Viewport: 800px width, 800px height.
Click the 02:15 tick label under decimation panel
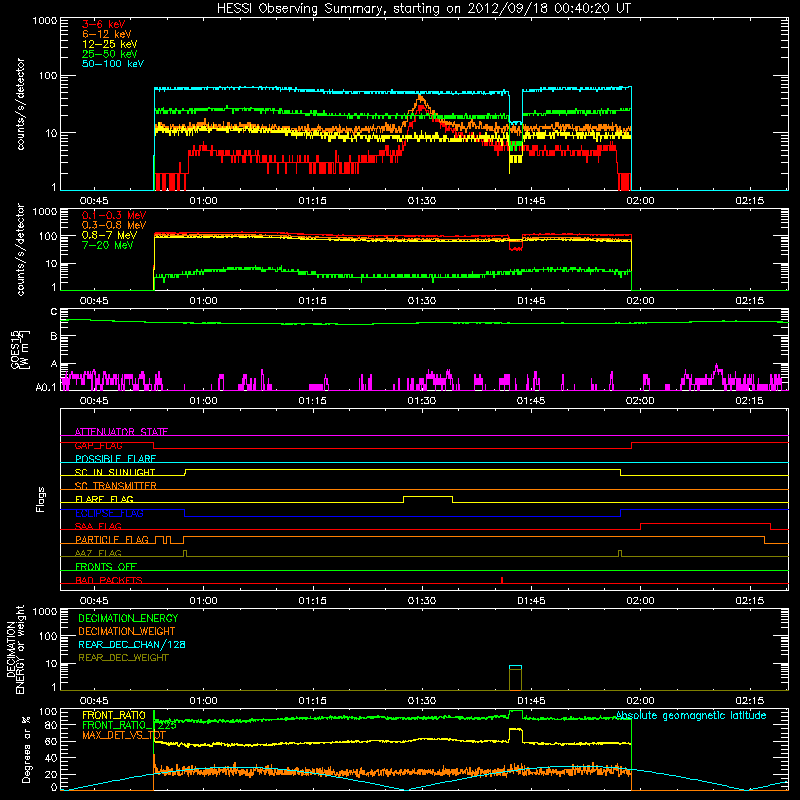click(x=749, y=701)
